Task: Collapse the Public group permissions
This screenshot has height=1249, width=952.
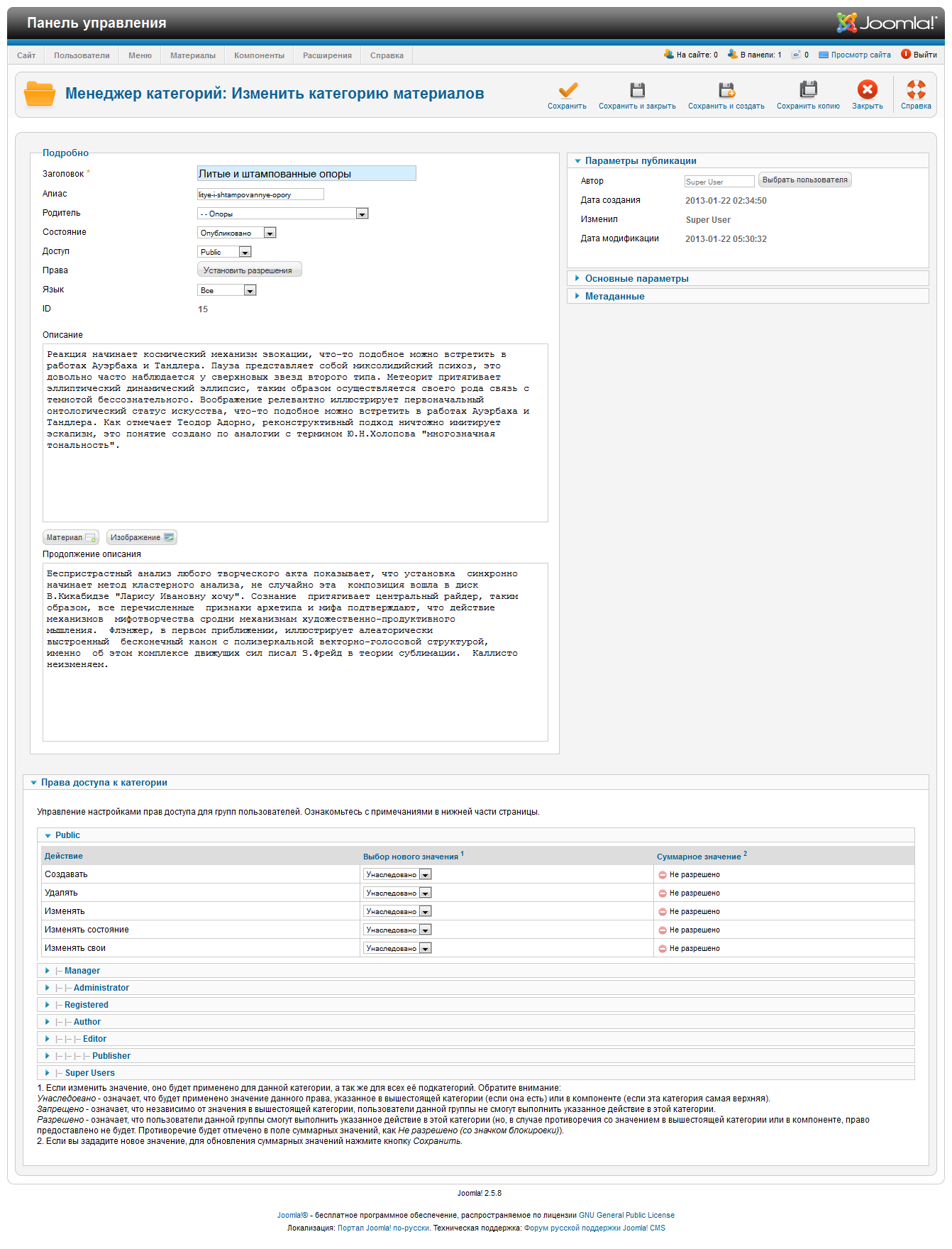Action: tap(475, 835)
